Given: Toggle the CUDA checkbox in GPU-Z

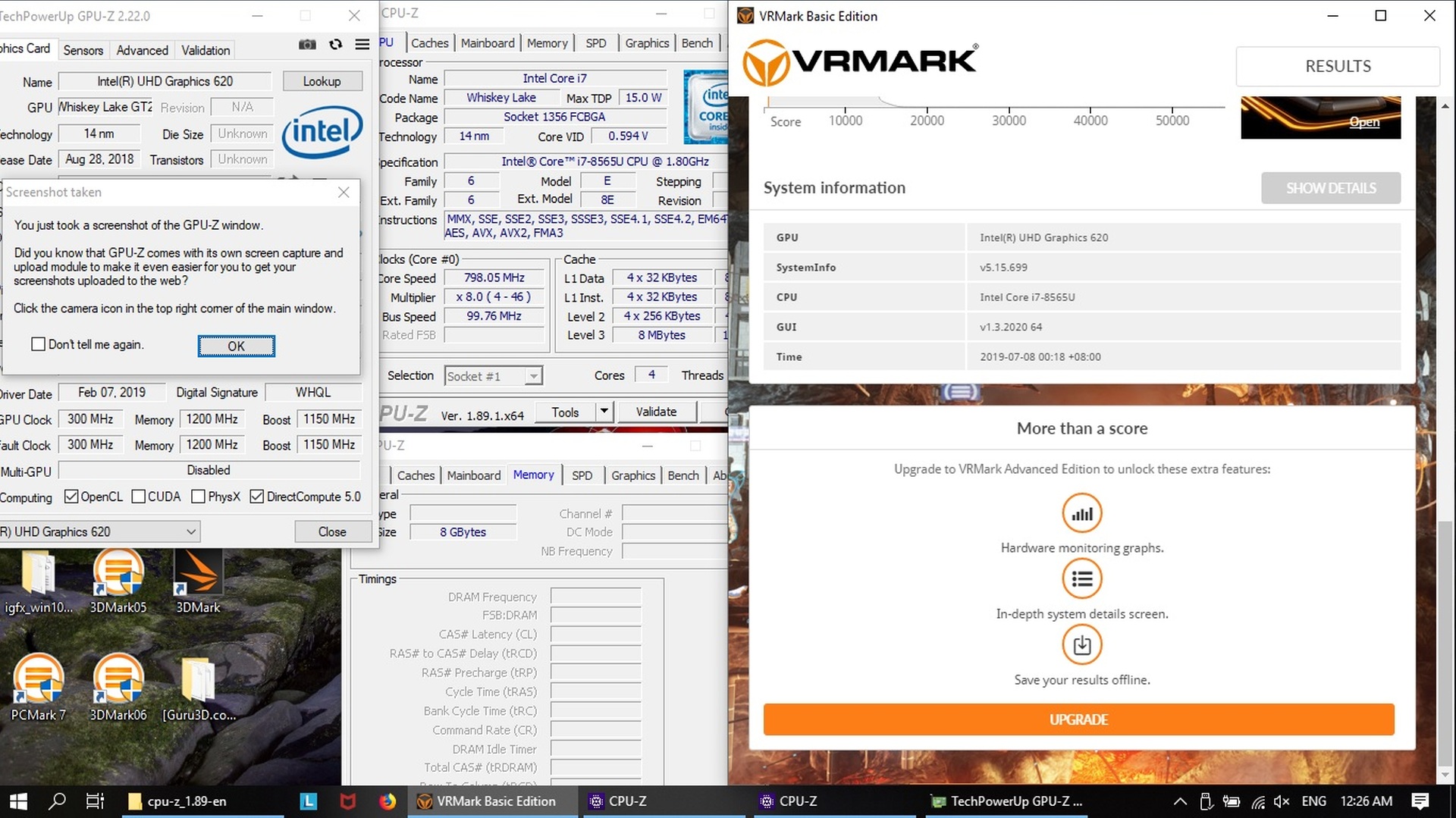Looking at the screenshot, I should pyautogui.click(x=138, y=497).
